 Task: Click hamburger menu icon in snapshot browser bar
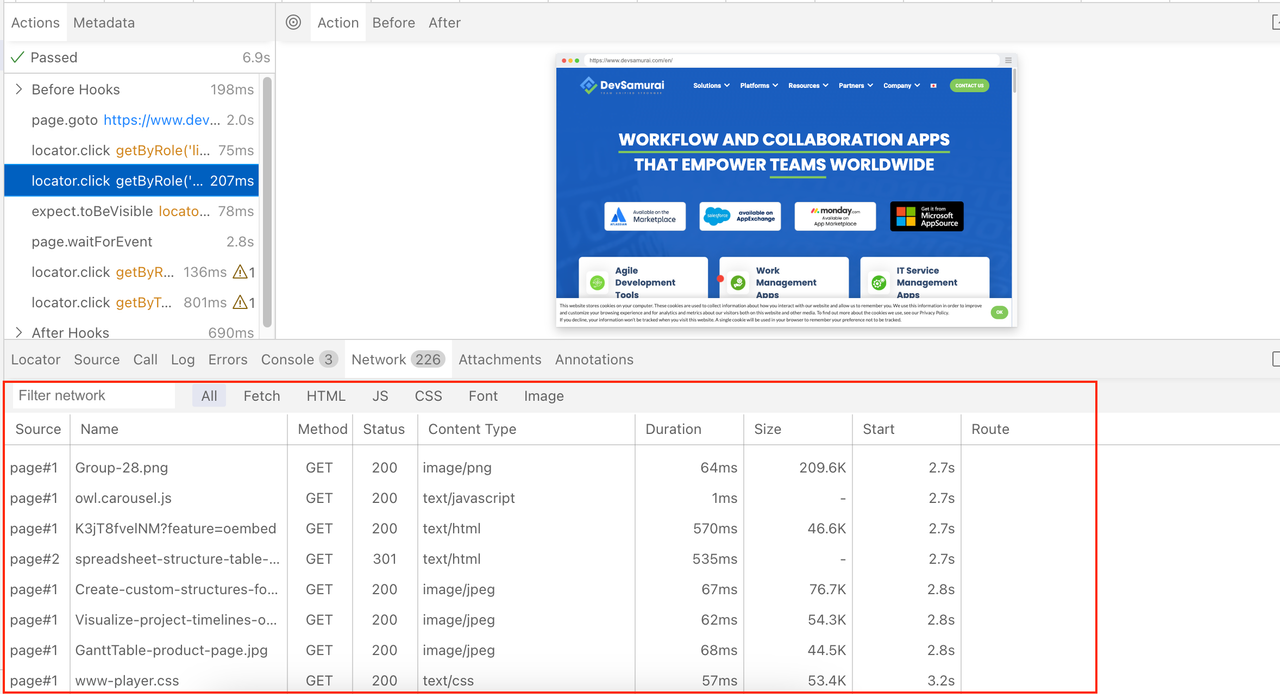[x=1008, y=60]
